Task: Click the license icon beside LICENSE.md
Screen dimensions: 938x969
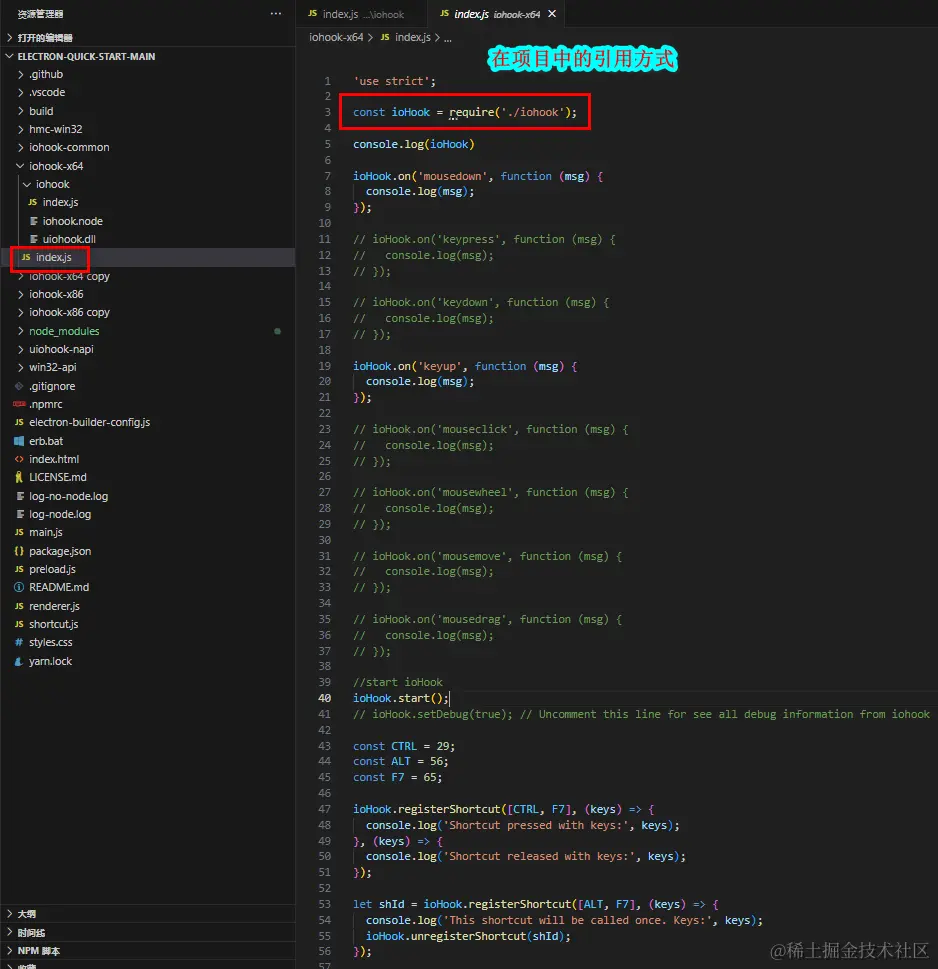Action: point(19,477)
